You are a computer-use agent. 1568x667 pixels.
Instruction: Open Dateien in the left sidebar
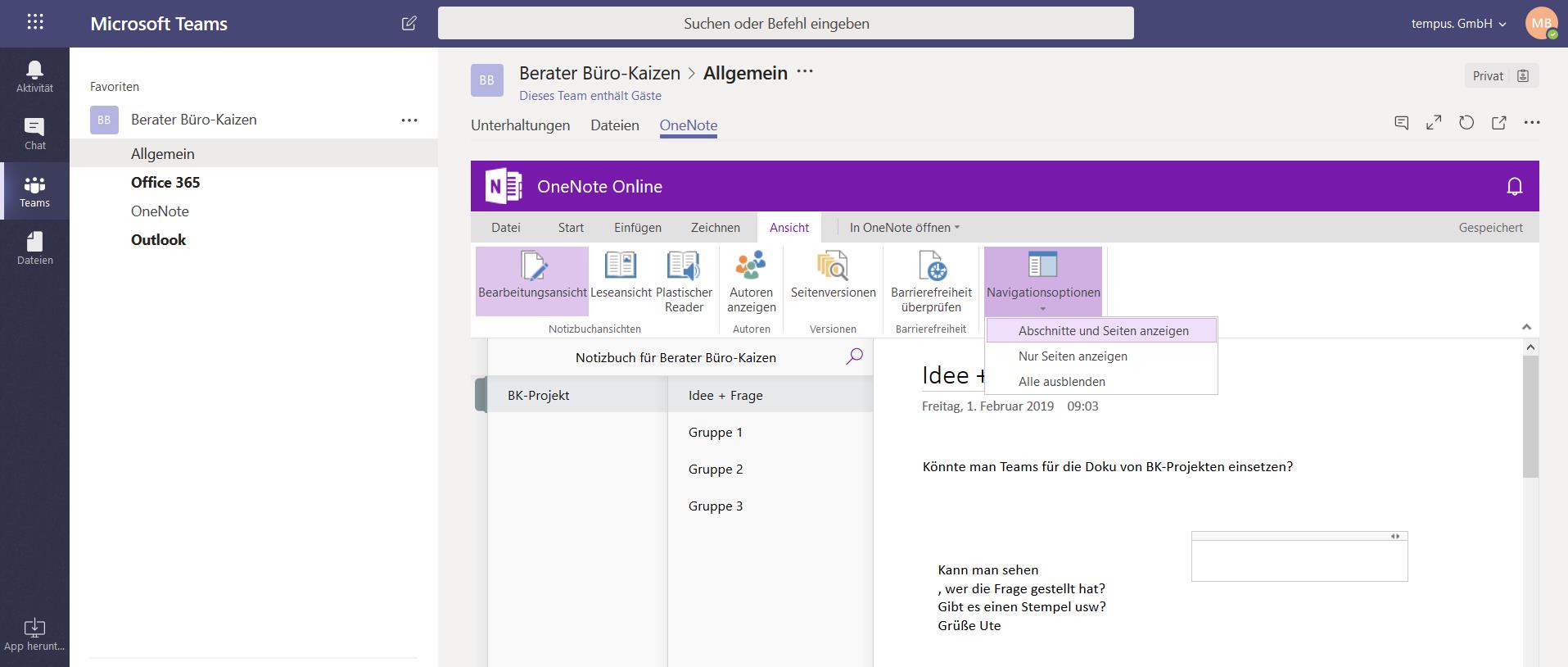34,248
